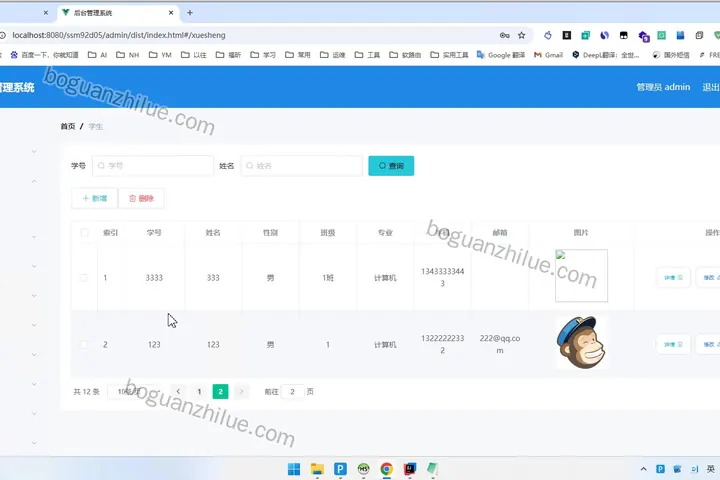Open the 国外短信 bookmark
Viewport: 720px width, 480px height.
pos(671,55)
